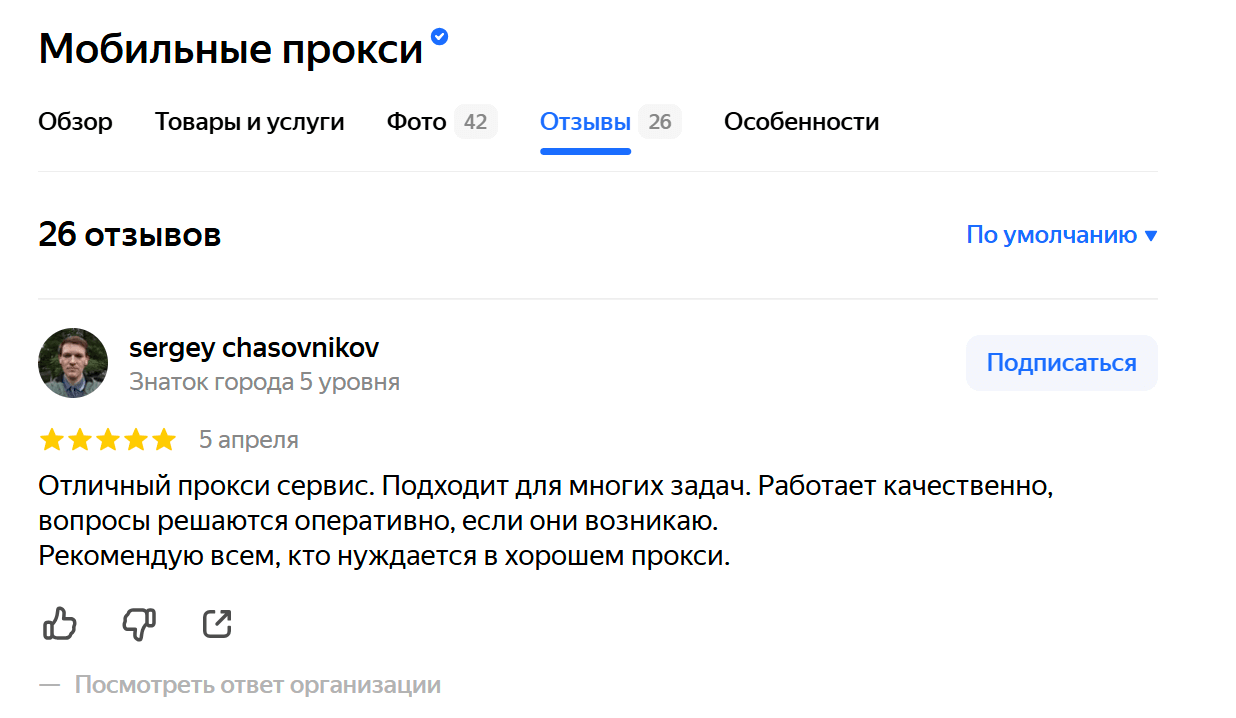The height and width of the screenshot is (718, 1236).
Task: Dislike the review with the thumbs-down icon
Action: pyautogui.click(x=139, y=624)
